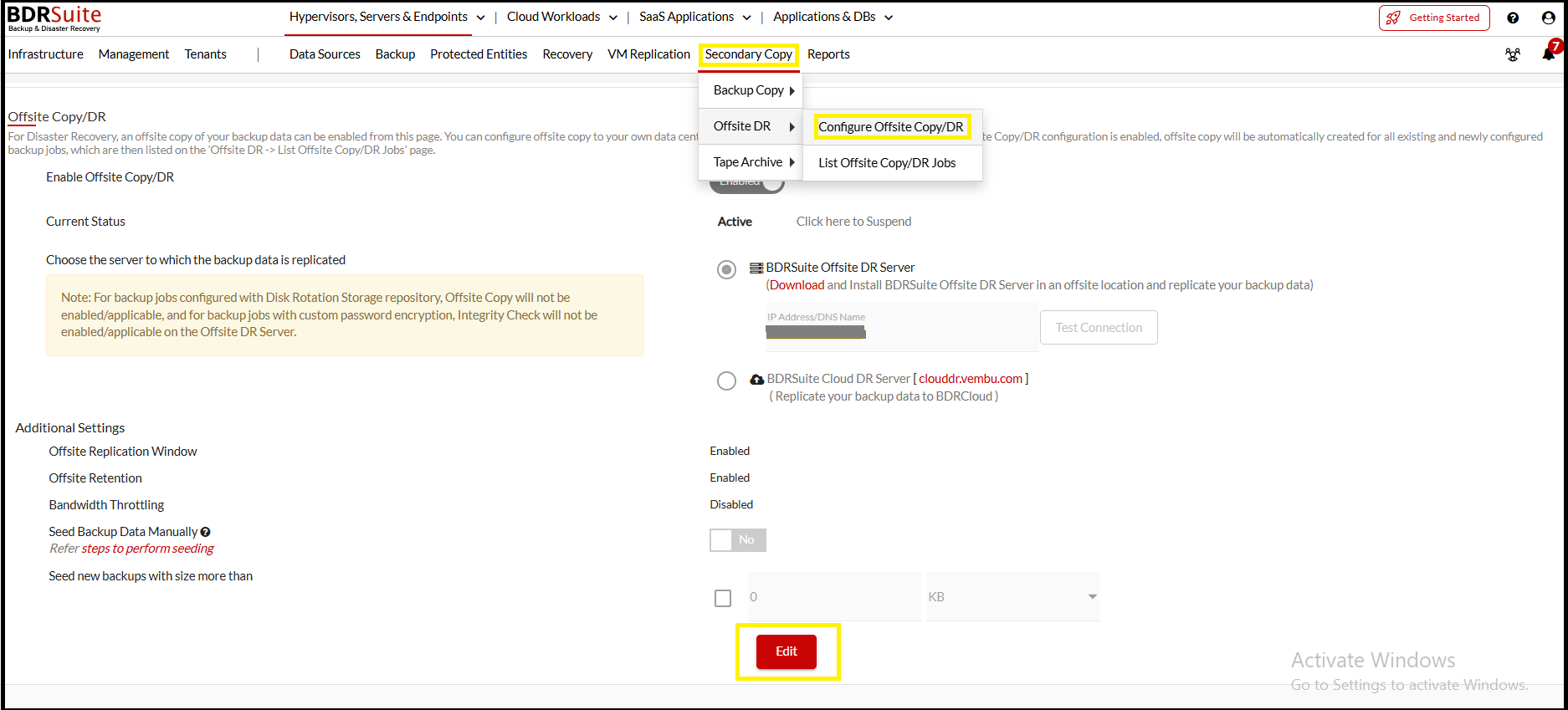The width and height of the screenshot is (1568, 710).
Task: Go to the Management section
Action: [x=134, y=54]
